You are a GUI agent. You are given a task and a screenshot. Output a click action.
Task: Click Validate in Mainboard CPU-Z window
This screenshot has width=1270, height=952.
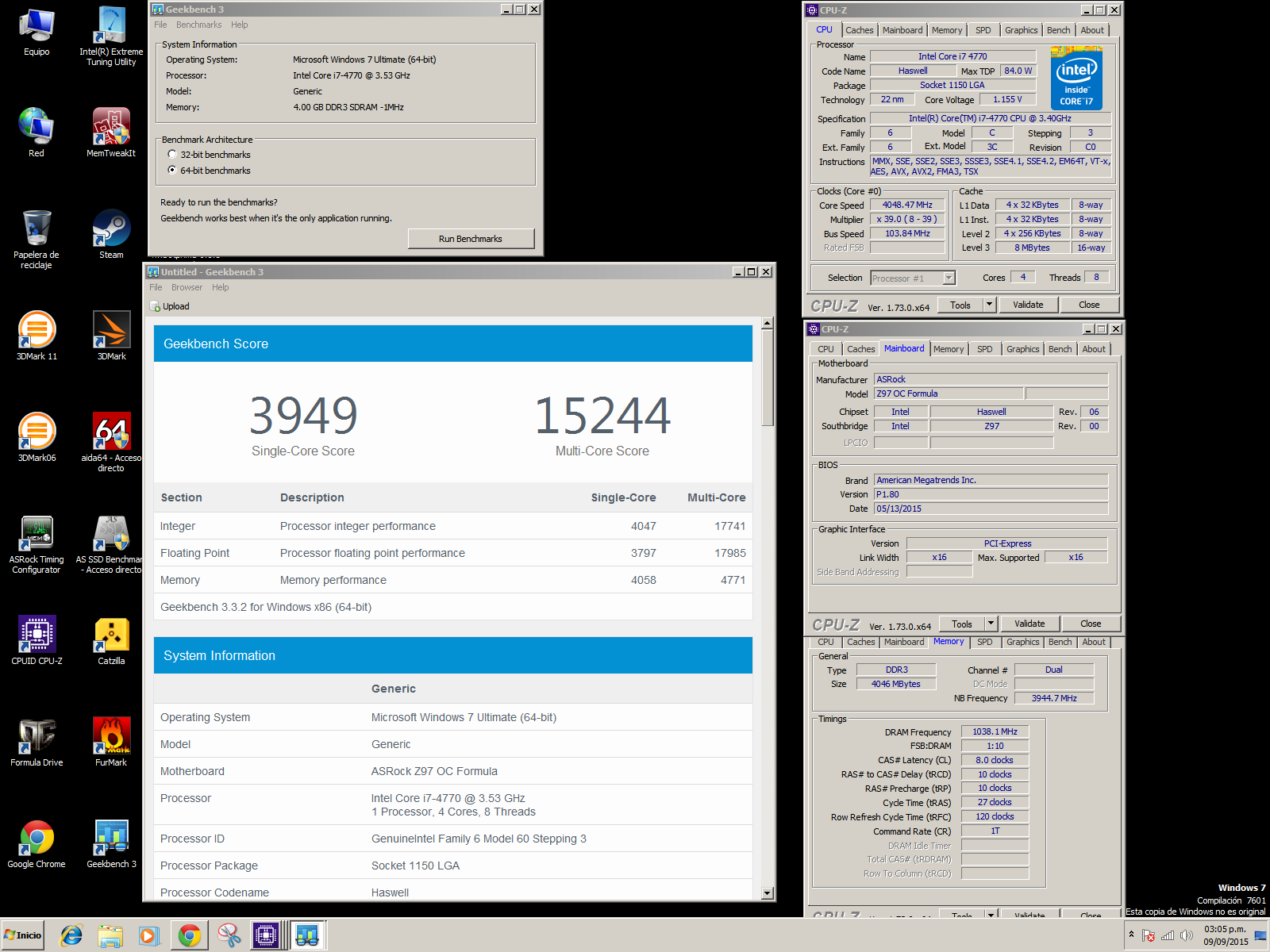pos(1029,624)
